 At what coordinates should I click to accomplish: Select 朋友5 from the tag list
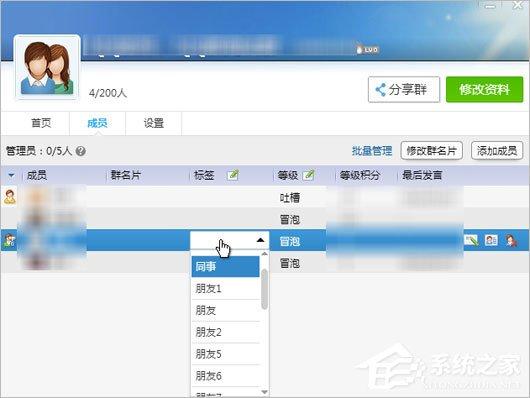225,354
